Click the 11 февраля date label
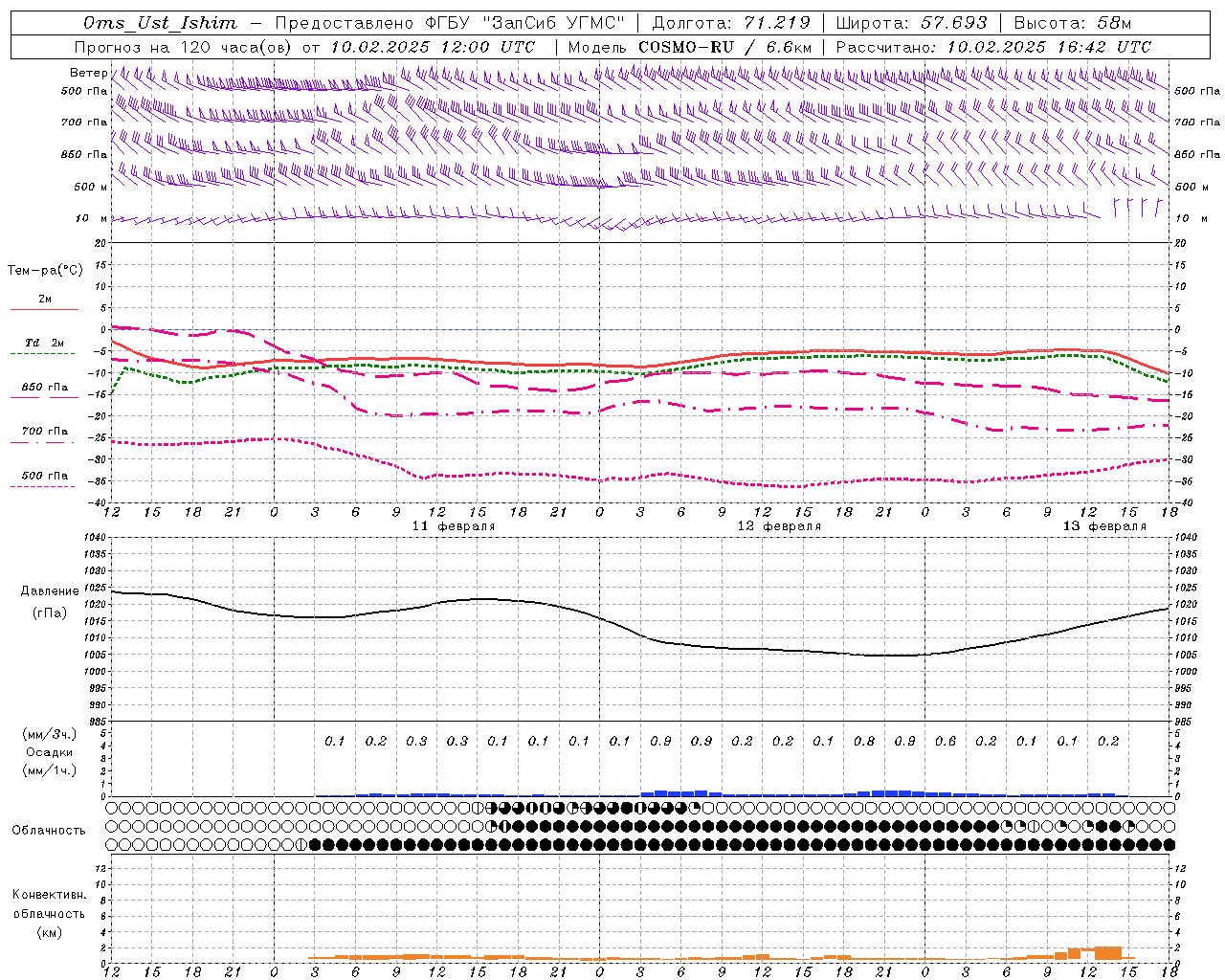Screen dimensions: 1225x980 pyautogui.click(x=454, y=526)
